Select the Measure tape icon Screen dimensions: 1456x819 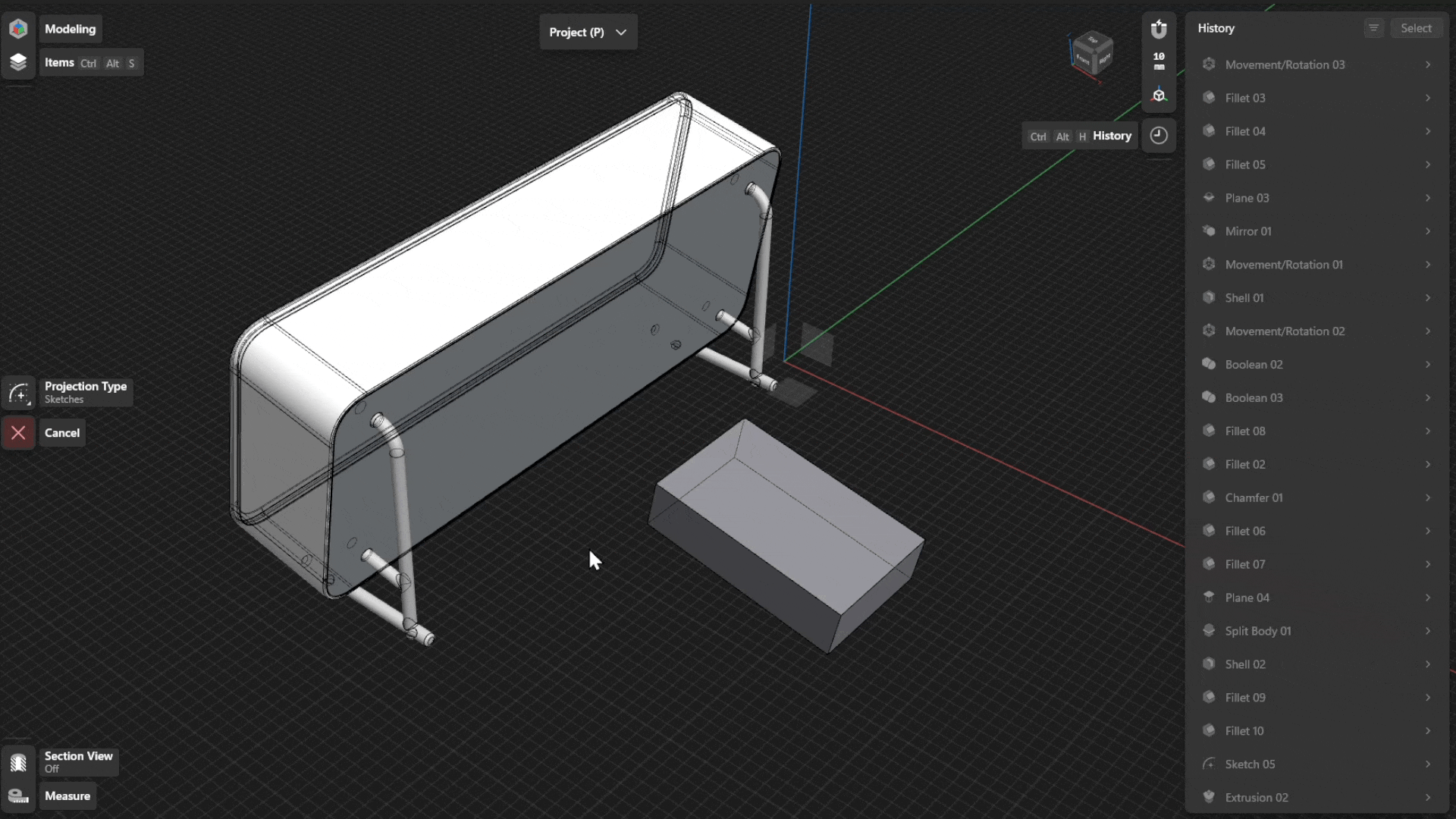(x=17, y=795)
